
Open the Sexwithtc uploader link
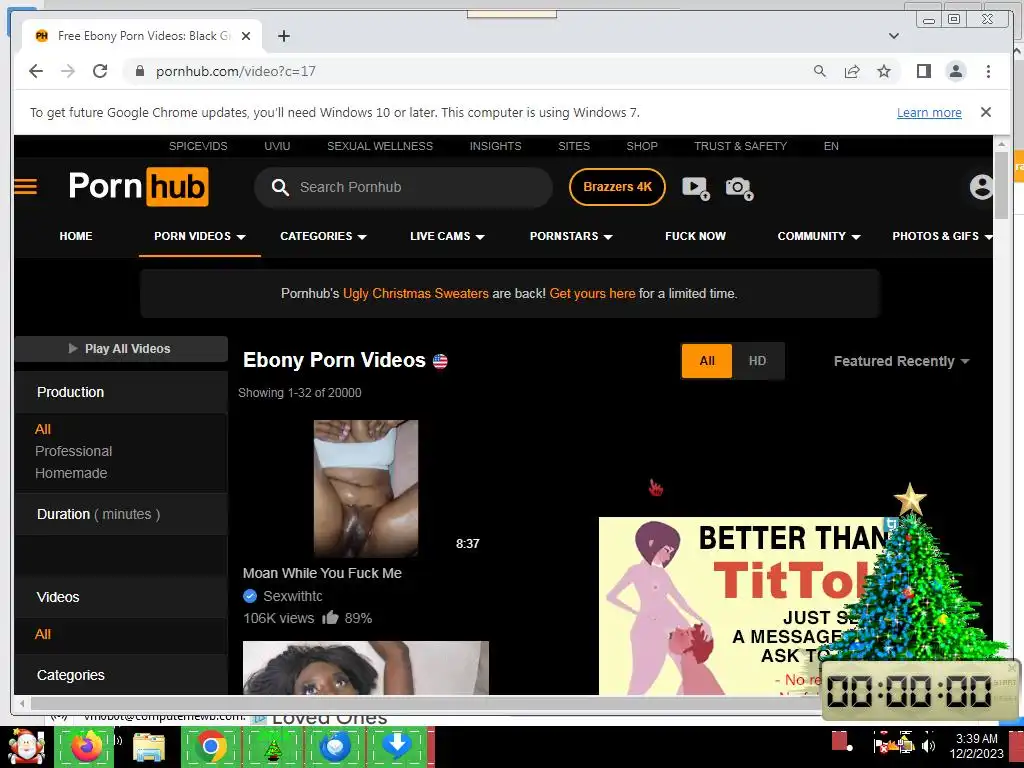(293, 596)
